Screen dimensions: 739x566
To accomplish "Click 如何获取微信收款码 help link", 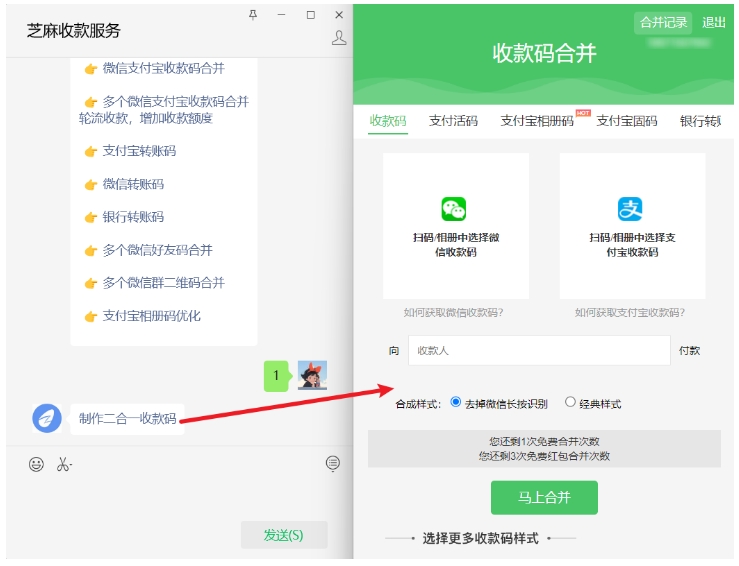I will [x=453, y=313].
